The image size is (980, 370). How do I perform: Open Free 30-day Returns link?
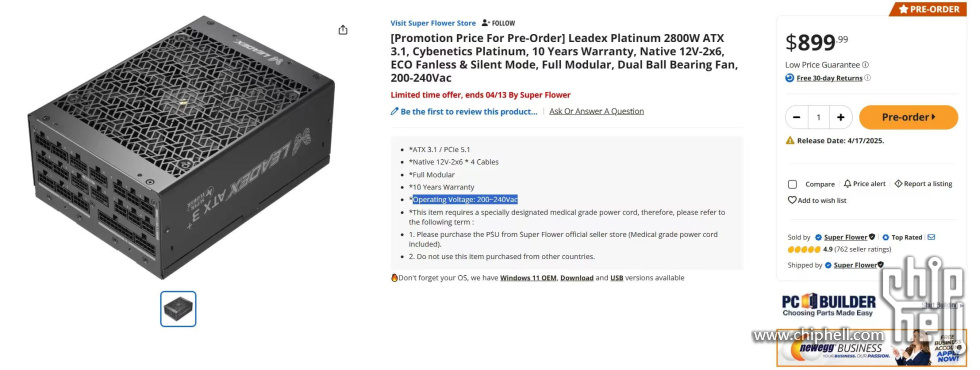click(x=829, y=78)
